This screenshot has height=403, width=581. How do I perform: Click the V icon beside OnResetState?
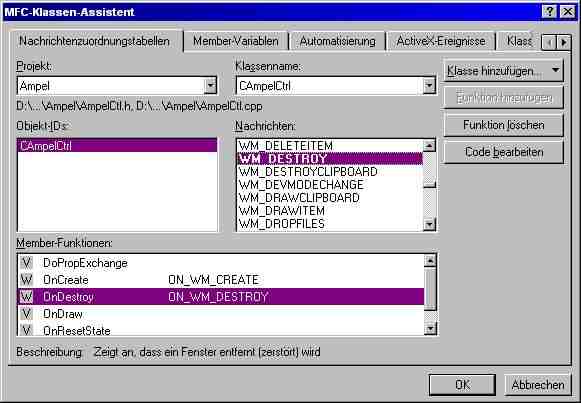click(x=26, y=330)
